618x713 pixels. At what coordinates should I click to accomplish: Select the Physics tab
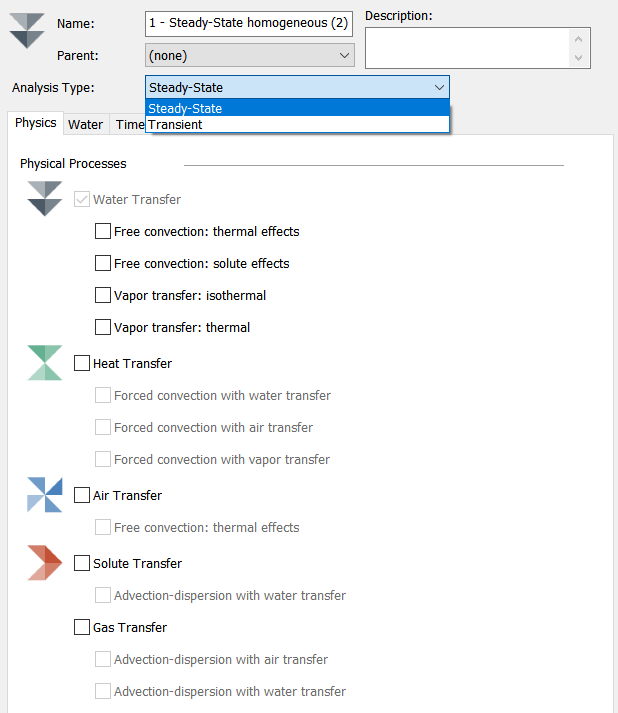(36, 123)
